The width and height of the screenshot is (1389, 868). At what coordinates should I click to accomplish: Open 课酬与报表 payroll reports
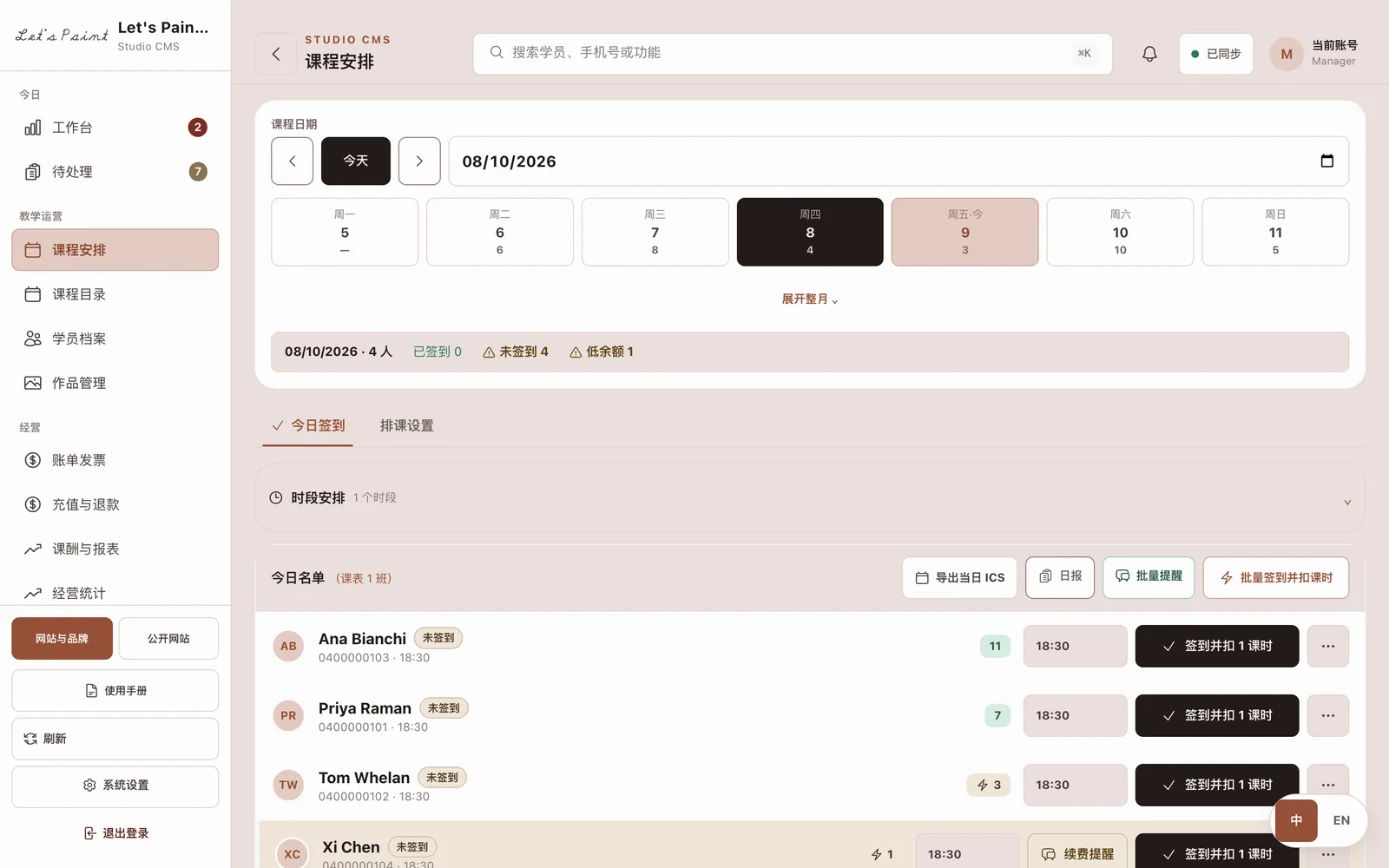115,549
